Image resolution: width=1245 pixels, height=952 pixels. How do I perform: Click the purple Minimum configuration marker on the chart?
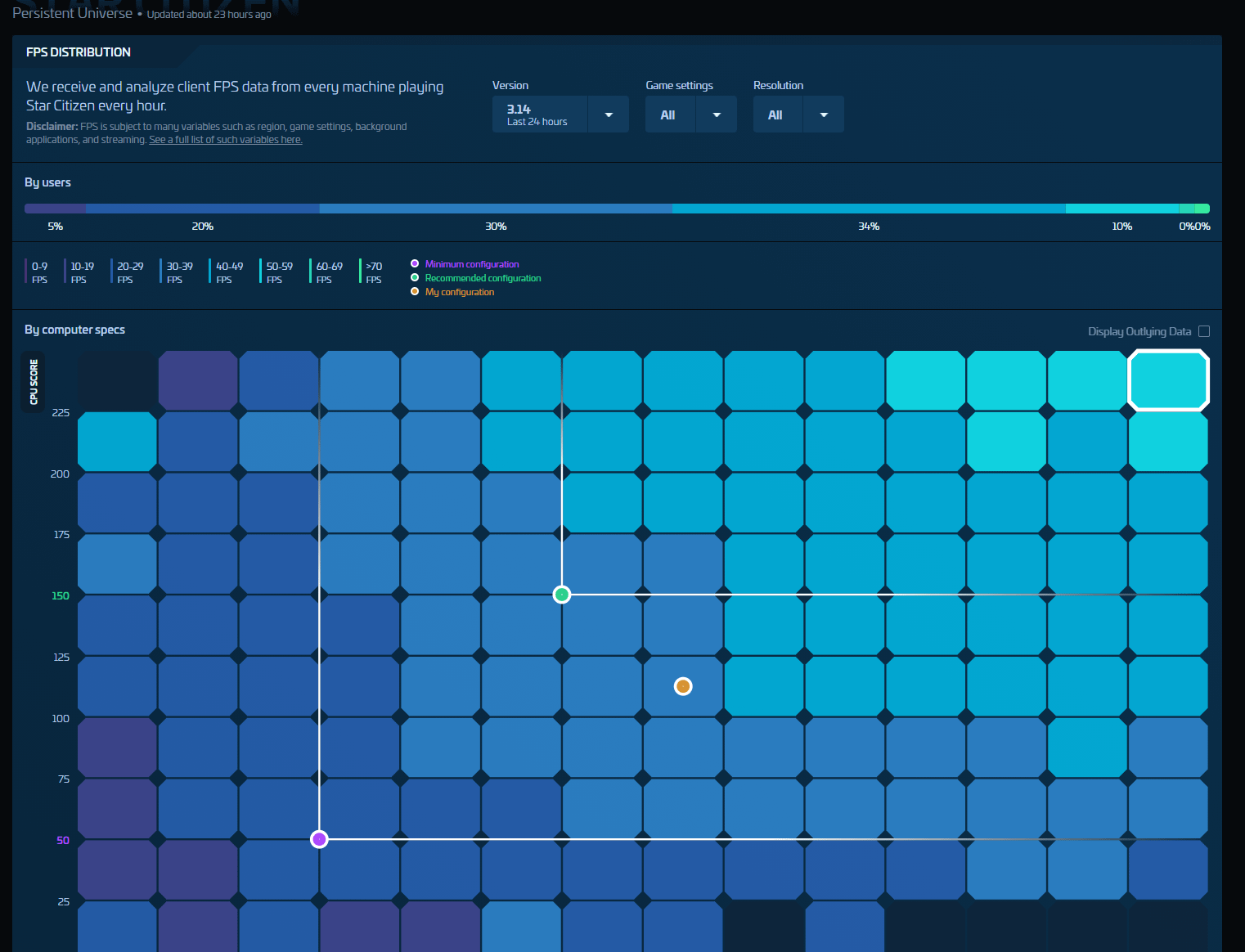pos(320,839)
